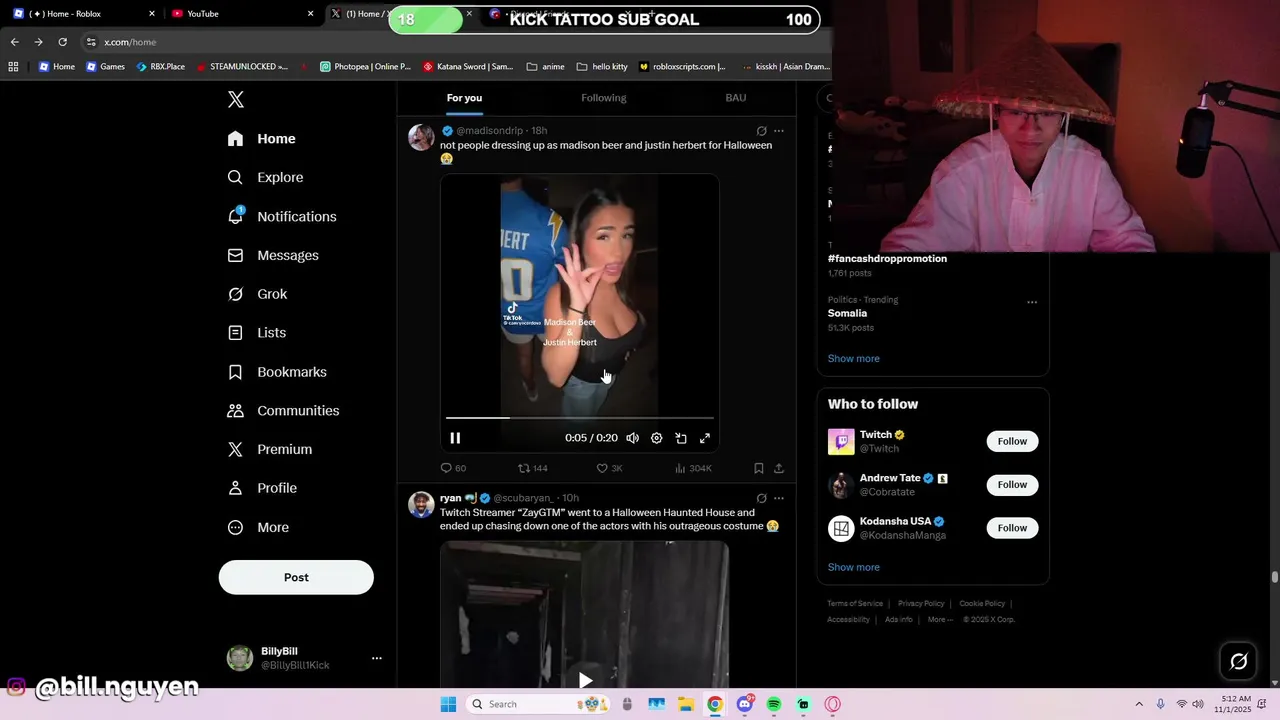The height and width of the screenshot is (720, 1280).
Task: Open the anime bookmarks folder
Action: [x=545, y=67]
